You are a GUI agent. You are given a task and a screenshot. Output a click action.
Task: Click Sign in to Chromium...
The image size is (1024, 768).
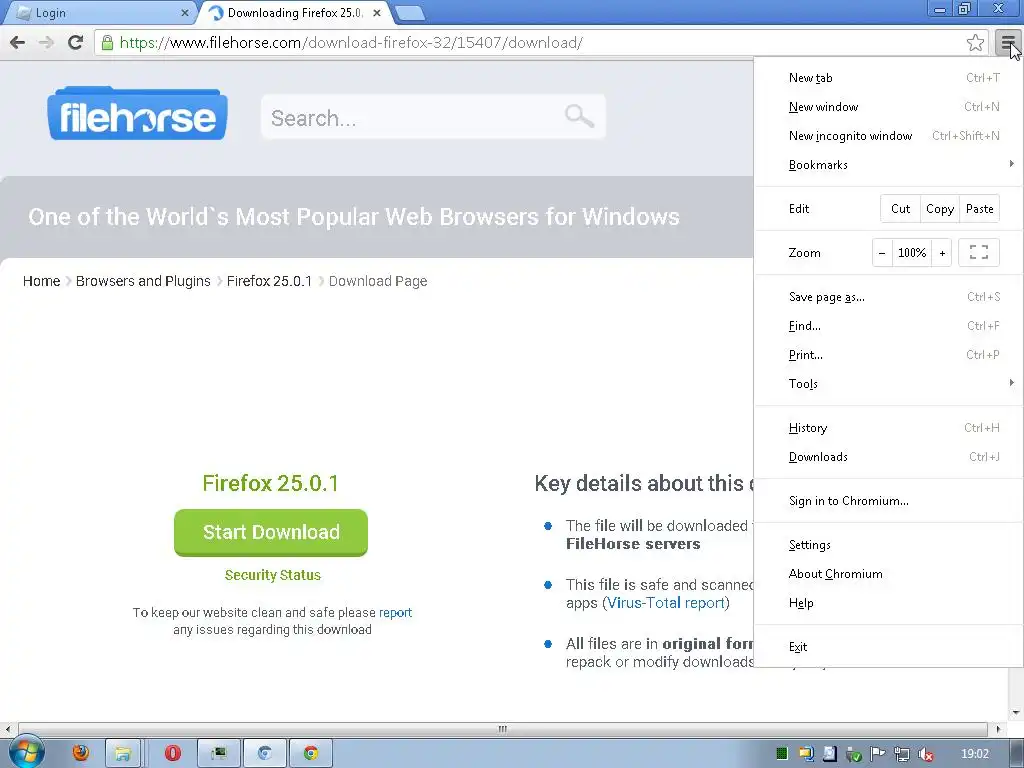(889, 501)
